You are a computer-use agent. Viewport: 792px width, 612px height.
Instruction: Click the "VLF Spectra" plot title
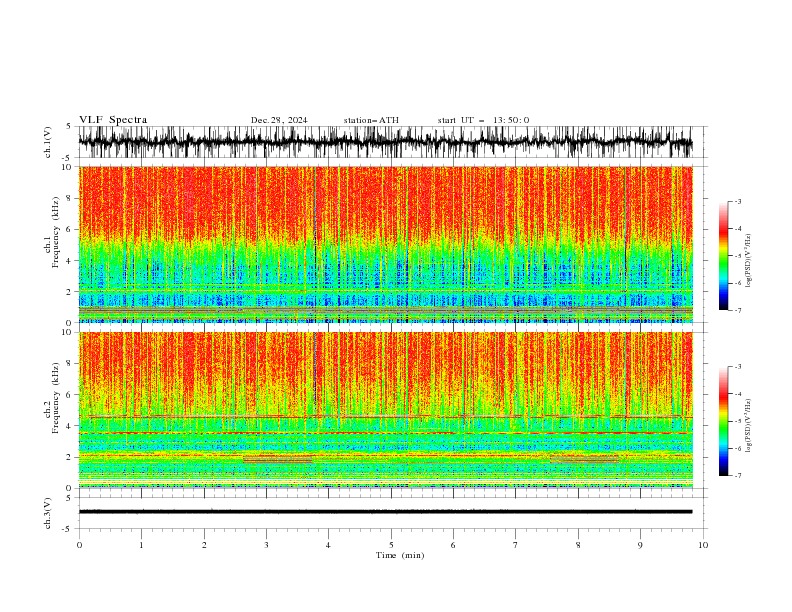tap(113, 120)
